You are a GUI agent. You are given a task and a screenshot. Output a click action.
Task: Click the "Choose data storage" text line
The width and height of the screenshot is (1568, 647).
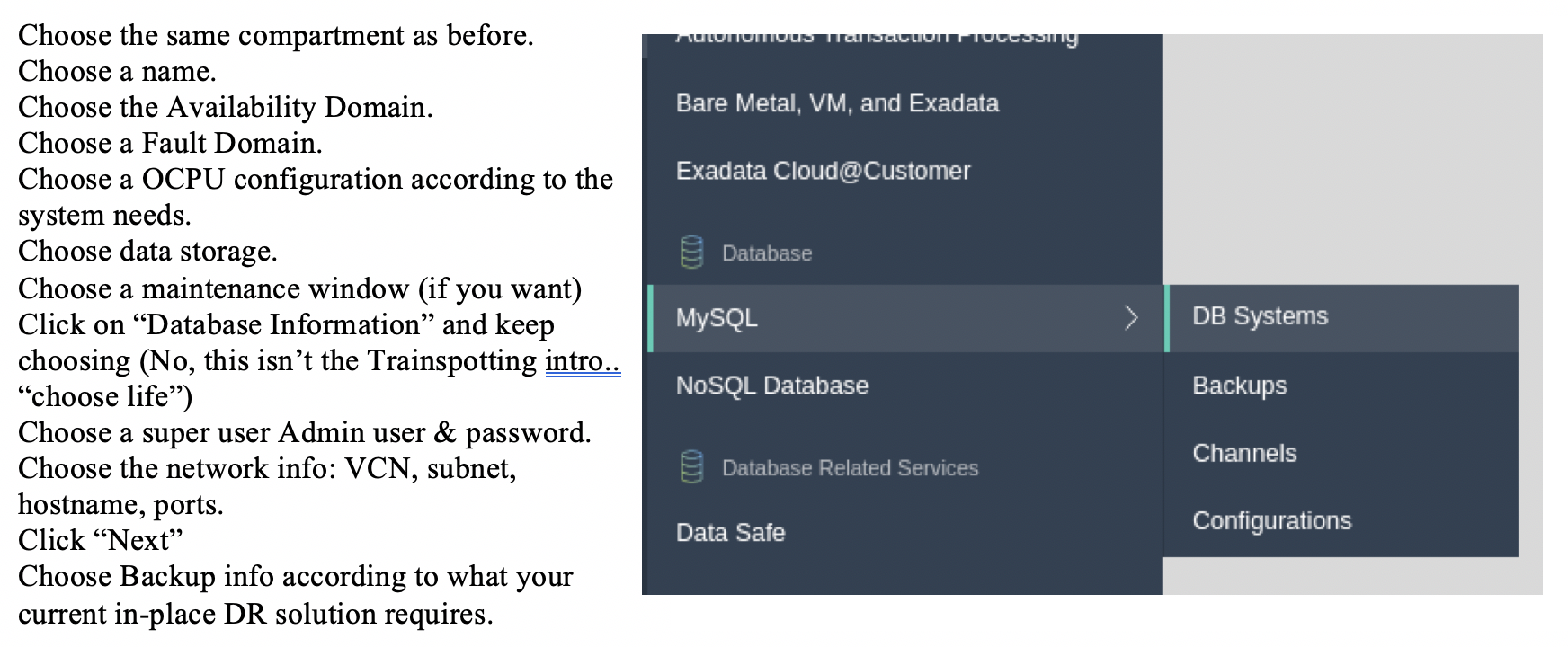tap(147, 252)
